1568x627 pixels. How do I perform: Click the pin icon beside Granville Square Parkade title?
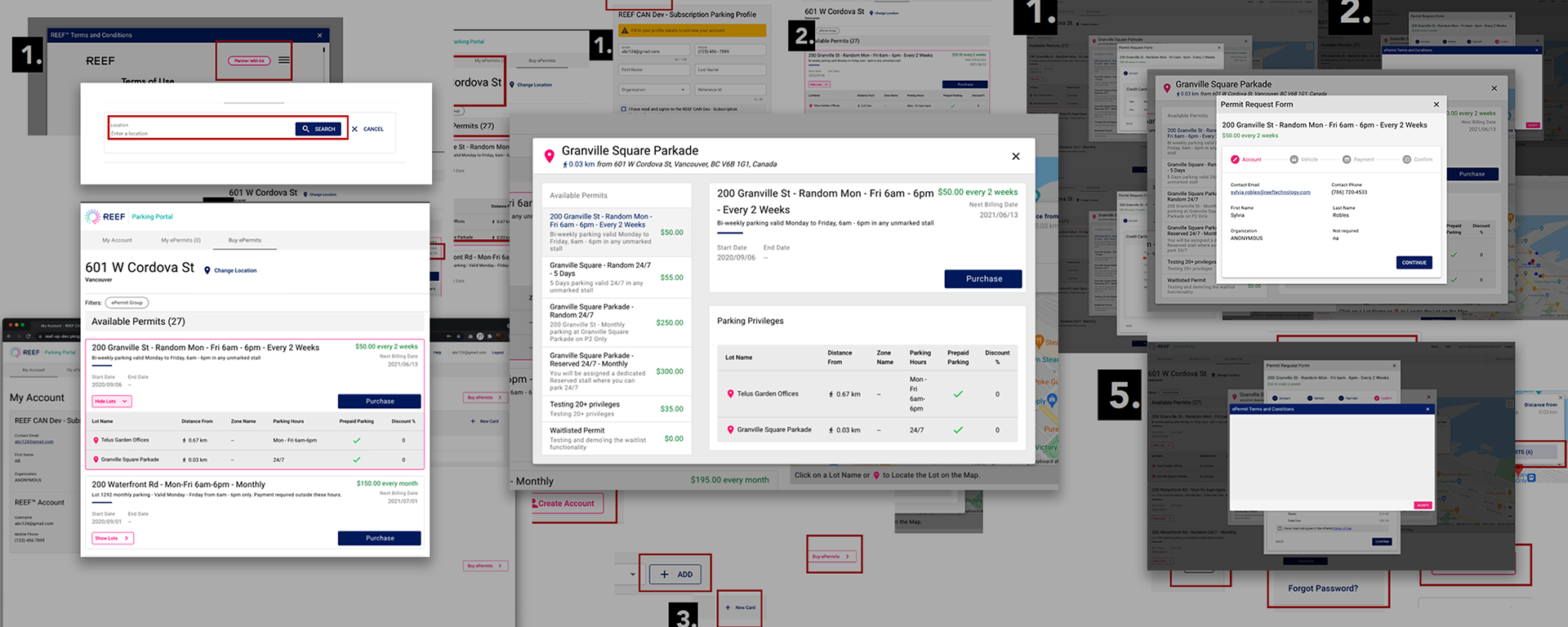pos(550,154)
